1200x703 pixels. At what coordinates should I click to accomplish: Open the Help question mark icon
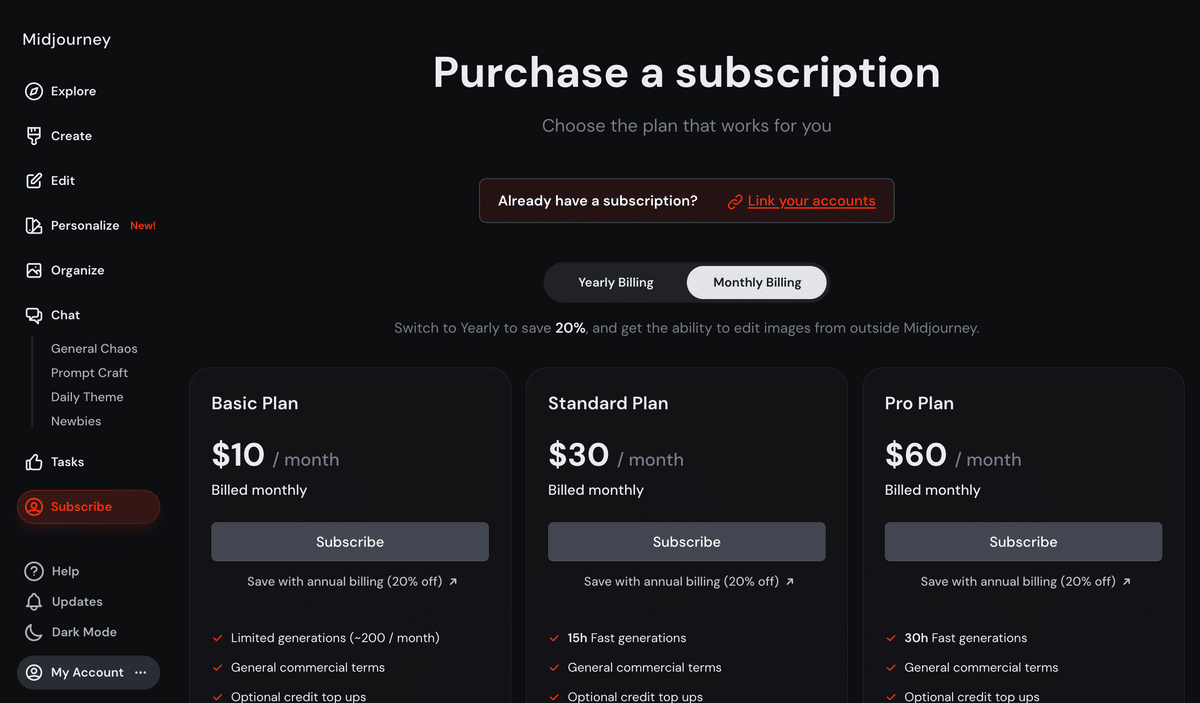click(x=34, y=571)
